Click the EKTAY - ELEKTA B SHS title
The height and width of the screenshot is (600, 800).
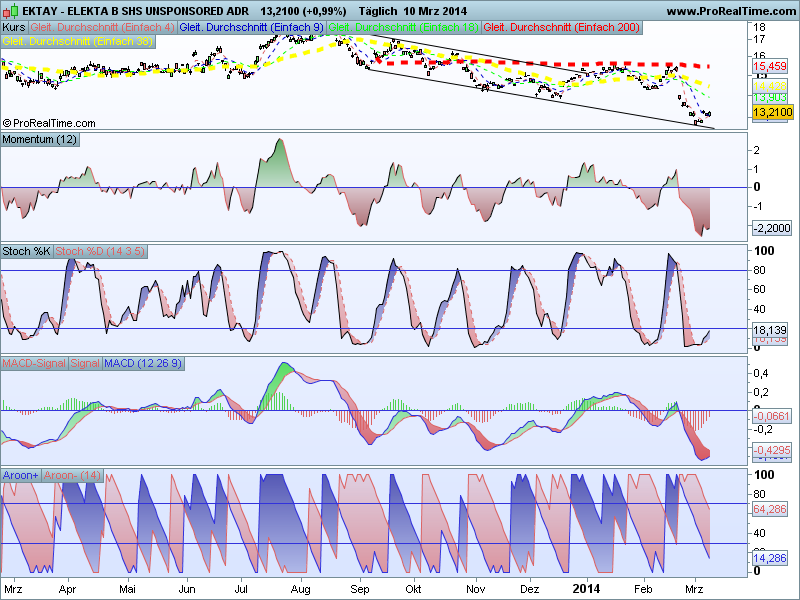pos(135,11)
